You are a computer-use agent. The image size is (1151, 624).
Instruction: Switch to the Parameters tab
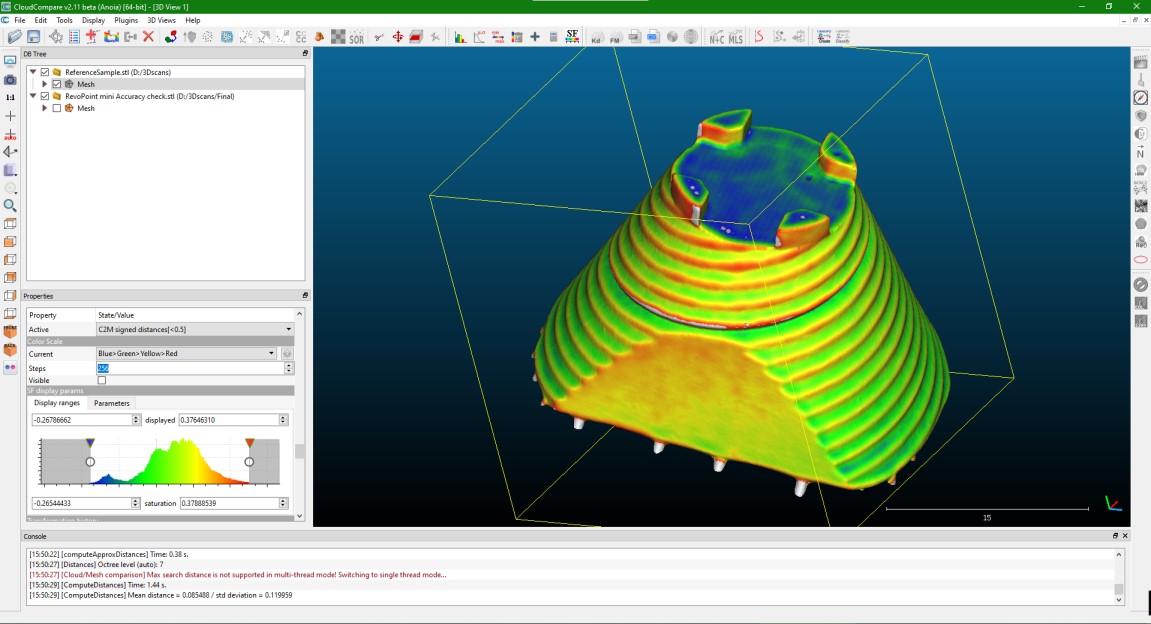(x=111, y=403)
